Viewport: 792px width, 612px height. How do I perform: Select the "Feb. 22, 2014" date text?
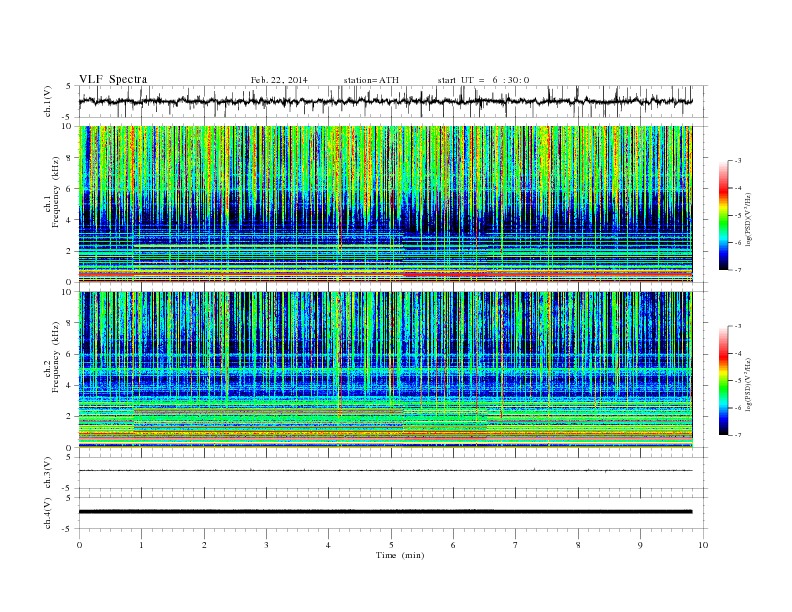pyautogui.click(x=279, y=80)
